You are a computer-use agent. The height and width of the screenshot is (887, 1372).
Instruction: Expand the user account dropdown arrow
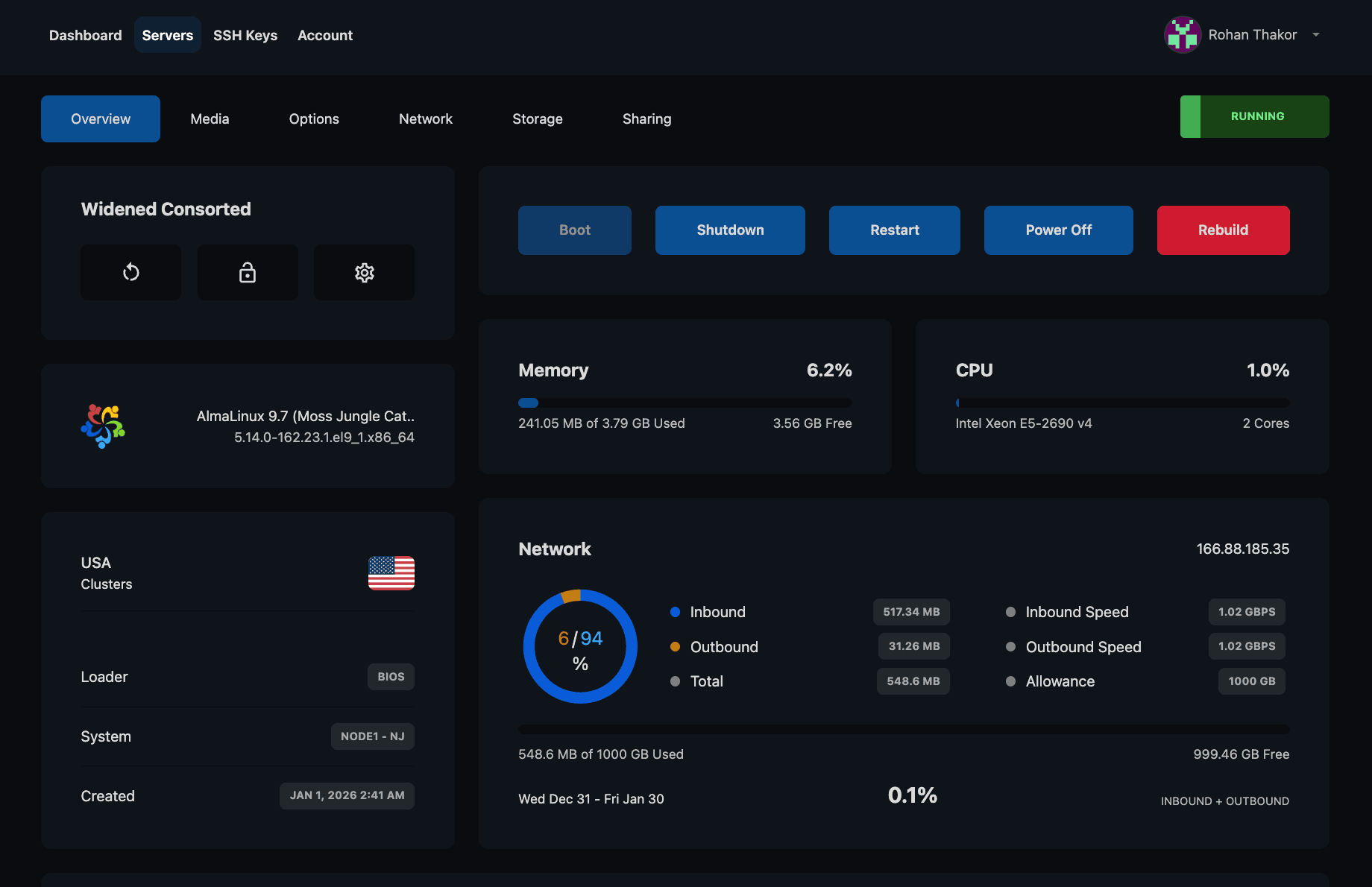pyautogui.click(x=1316, y=35)
